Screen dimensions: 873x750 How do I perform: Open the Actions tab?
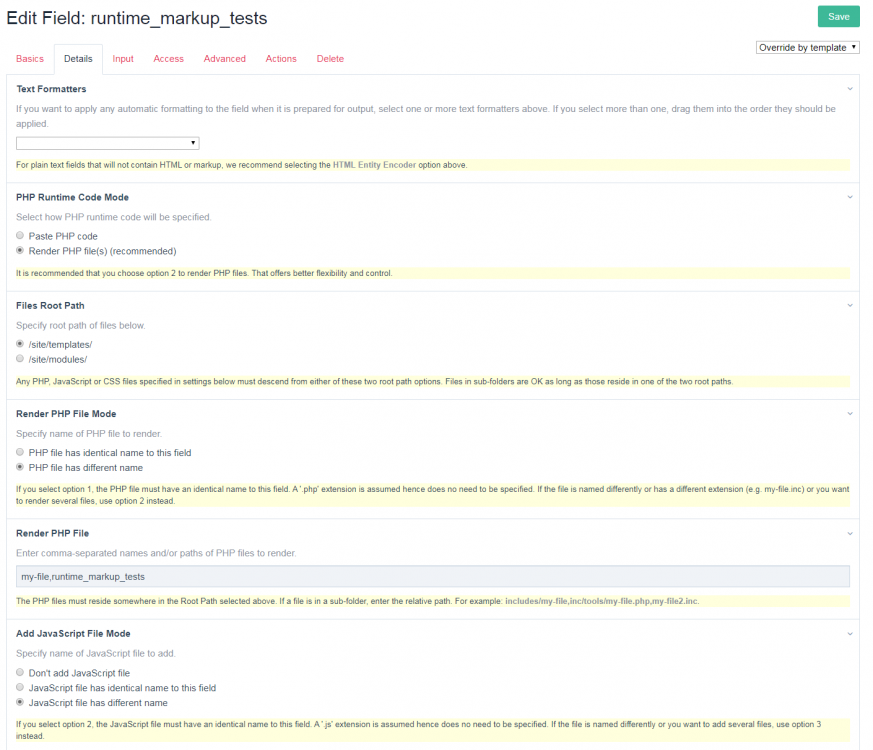click(280, 59)
